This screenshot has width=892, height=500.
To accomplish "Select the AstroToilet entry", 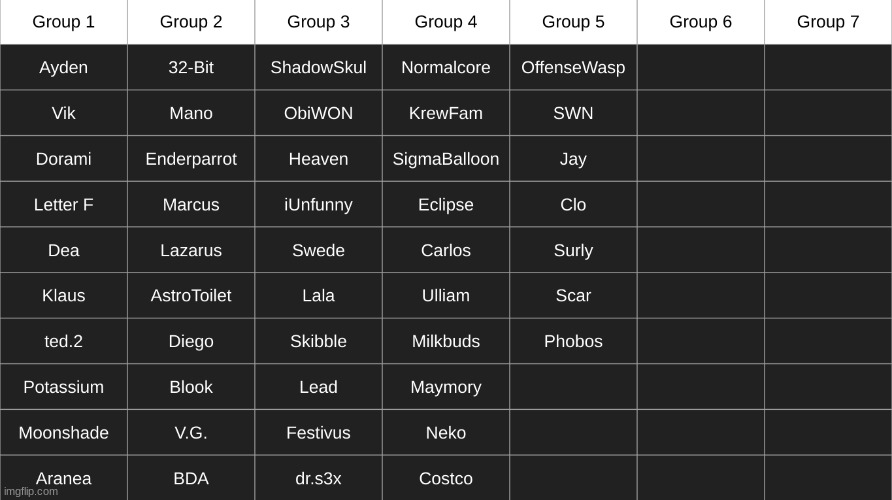I will tap(191, 296).
